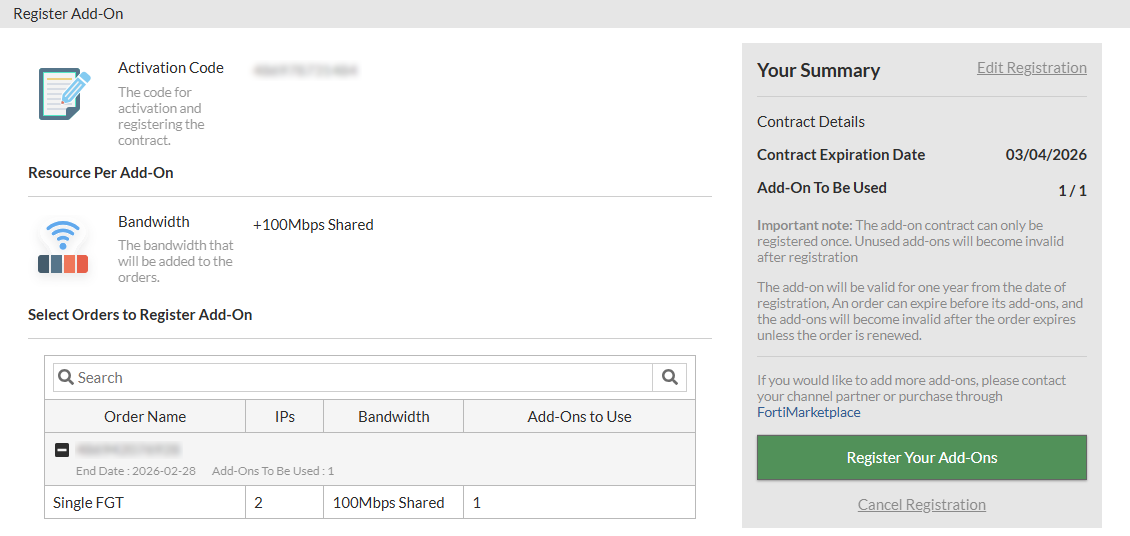Click the Add-Ons to Use column header
Viewport: 1130px width, 536px height.
coord(579,416)
